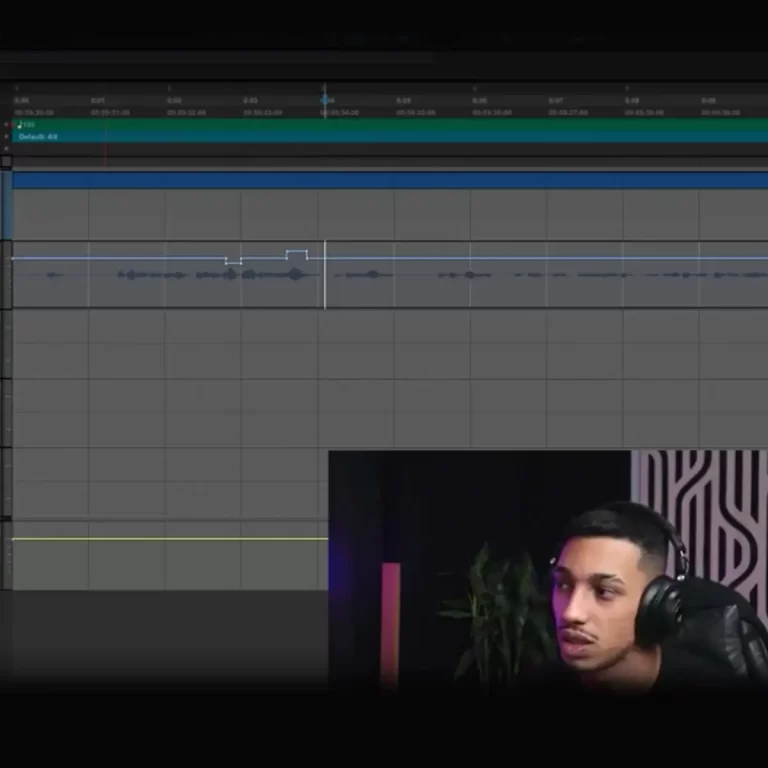The width and height of the screenshot is (768, 768).
Task: Click the first timestamp at the ruler's left end
Action: coord(22,101)
